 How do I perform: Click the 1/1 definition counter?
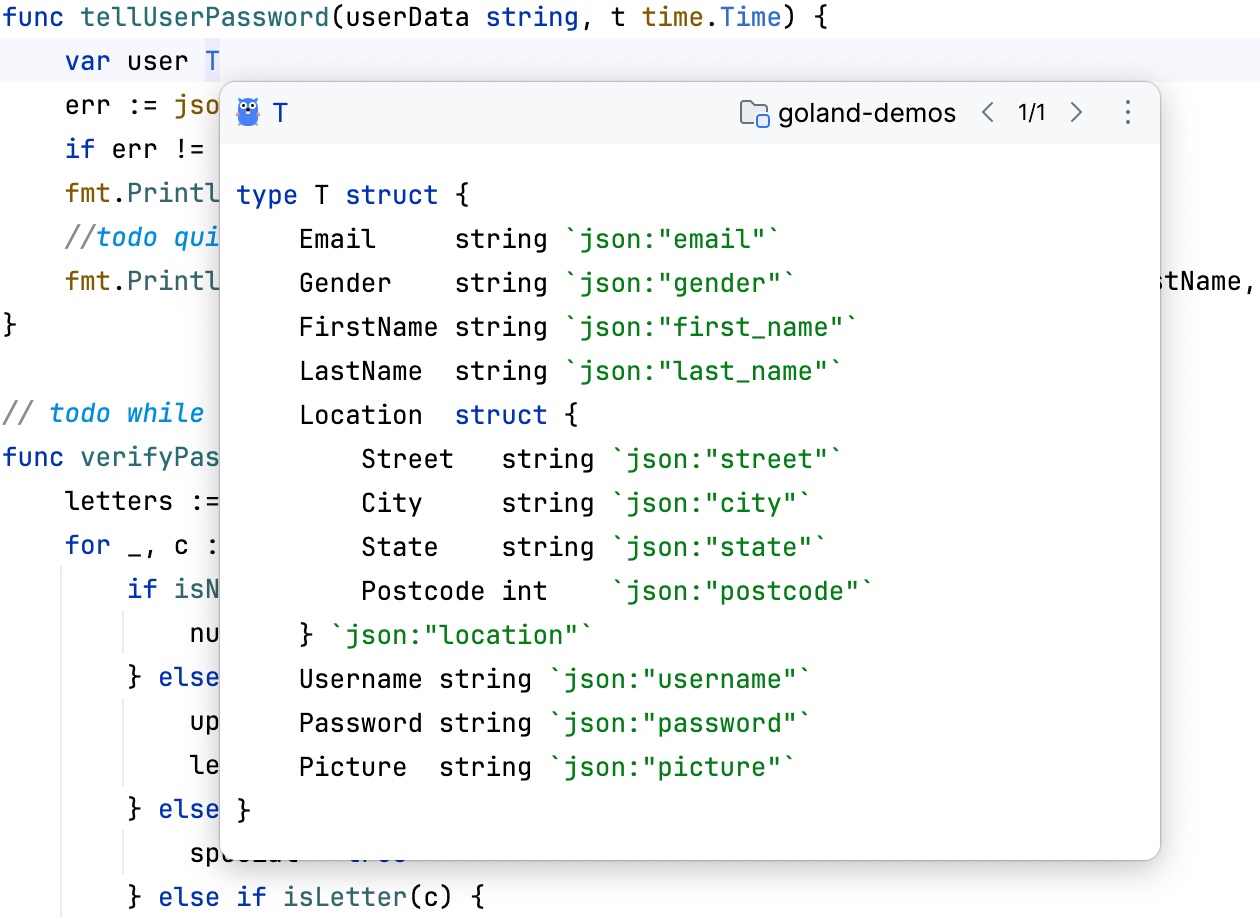pos(1031,113)
